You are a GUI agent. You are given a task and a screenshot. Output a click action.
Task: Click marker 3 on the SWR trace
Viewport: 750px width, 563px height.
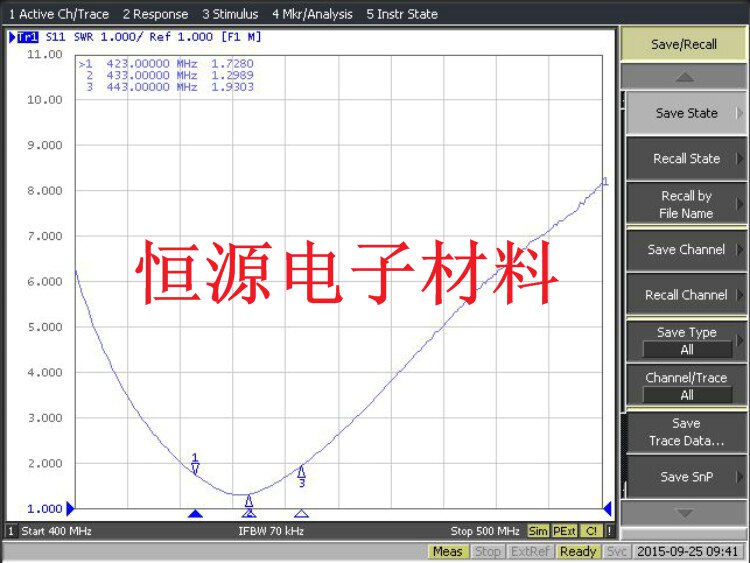pos(301,477)
